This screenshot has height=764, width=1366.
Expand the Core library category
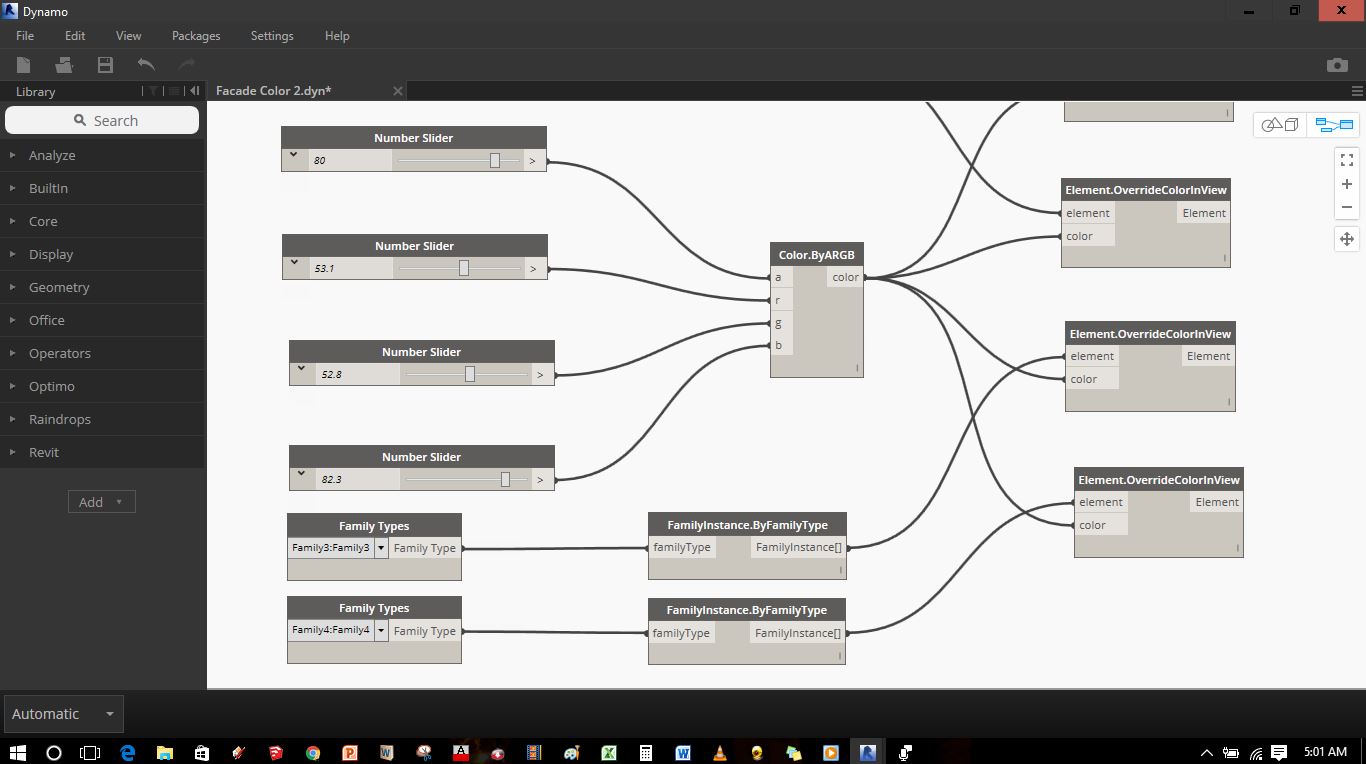pyautogui.click(x=102, y=221)
